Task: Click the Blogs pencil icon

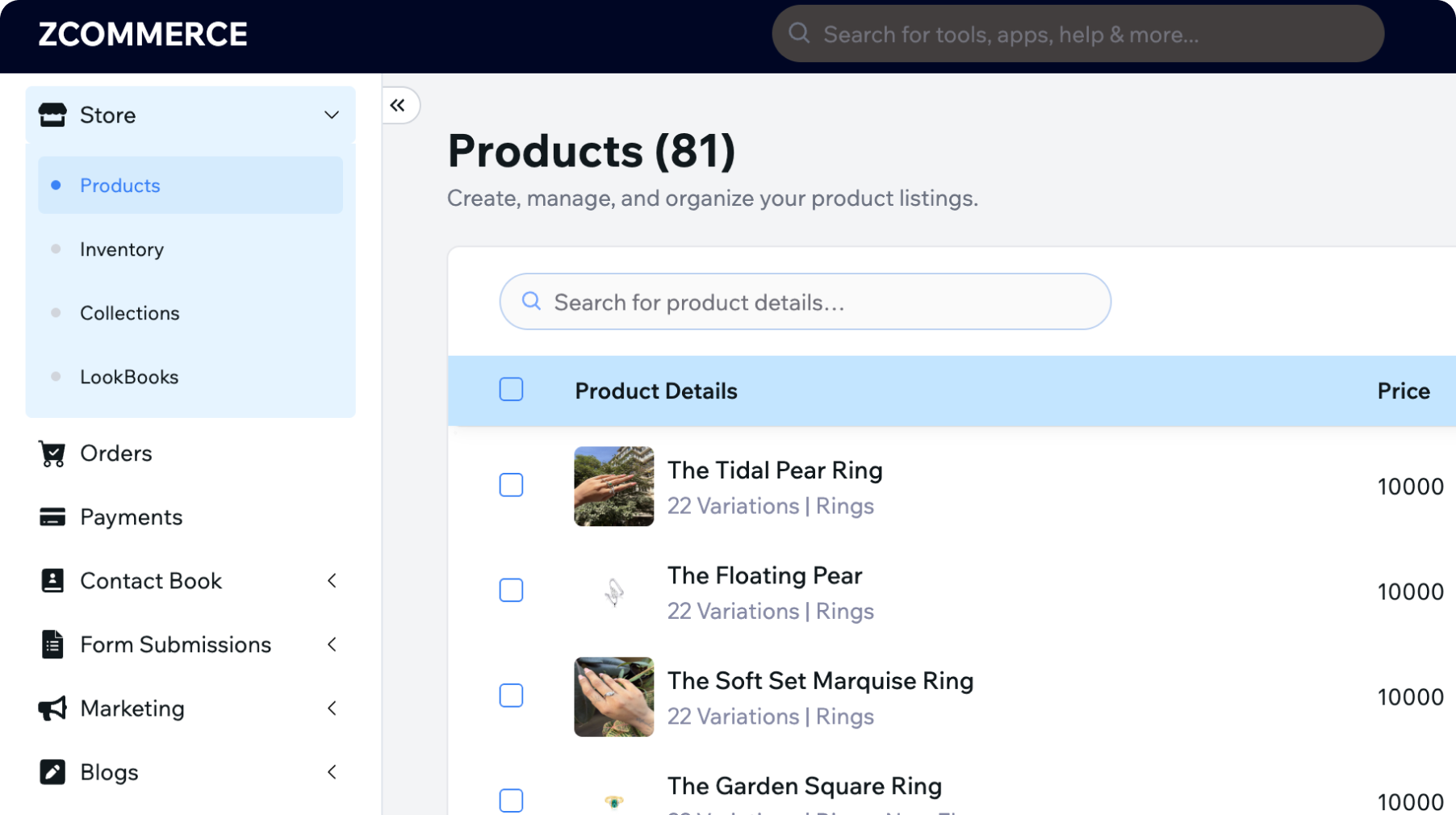Action: (x=52, y=772)
